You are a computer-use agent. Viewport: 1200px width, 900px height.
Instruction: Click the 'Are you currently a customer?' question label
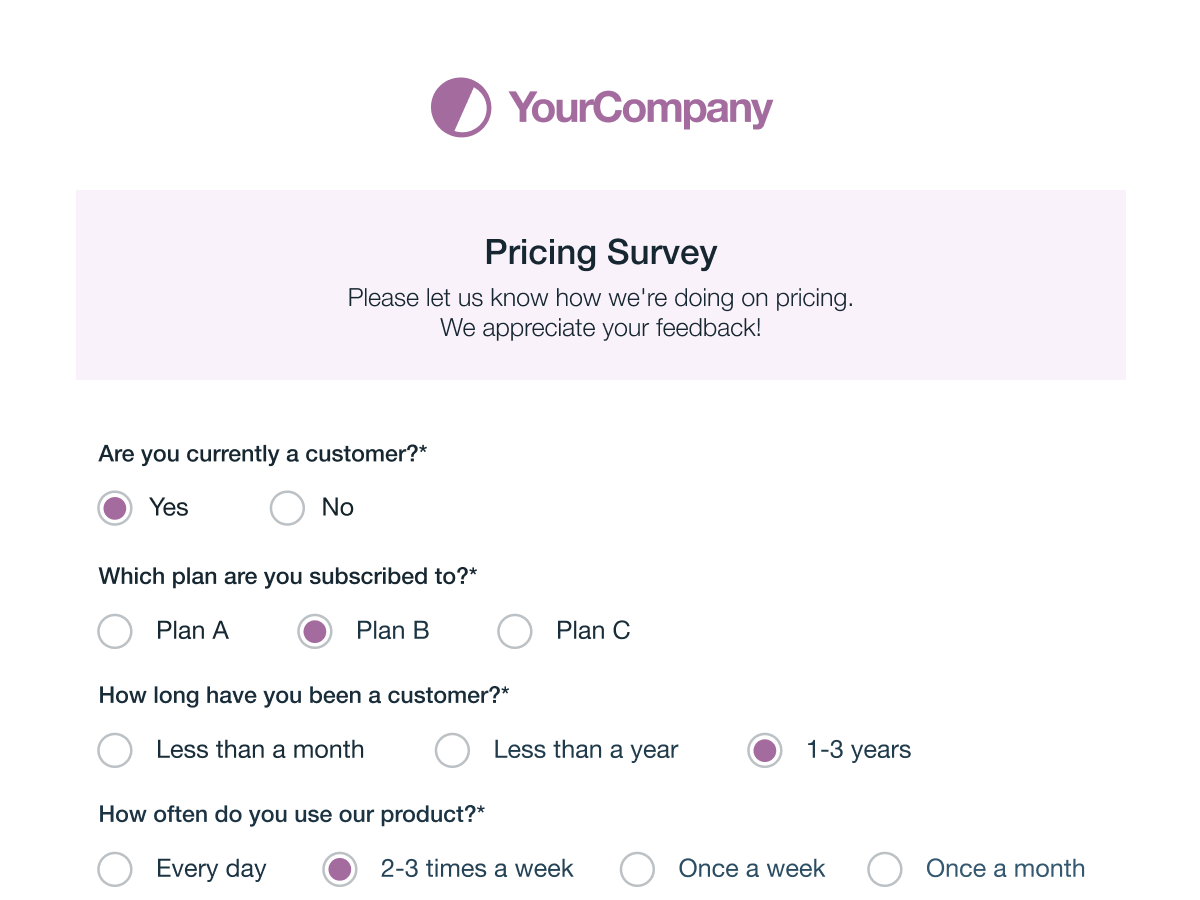click(263, 454)
